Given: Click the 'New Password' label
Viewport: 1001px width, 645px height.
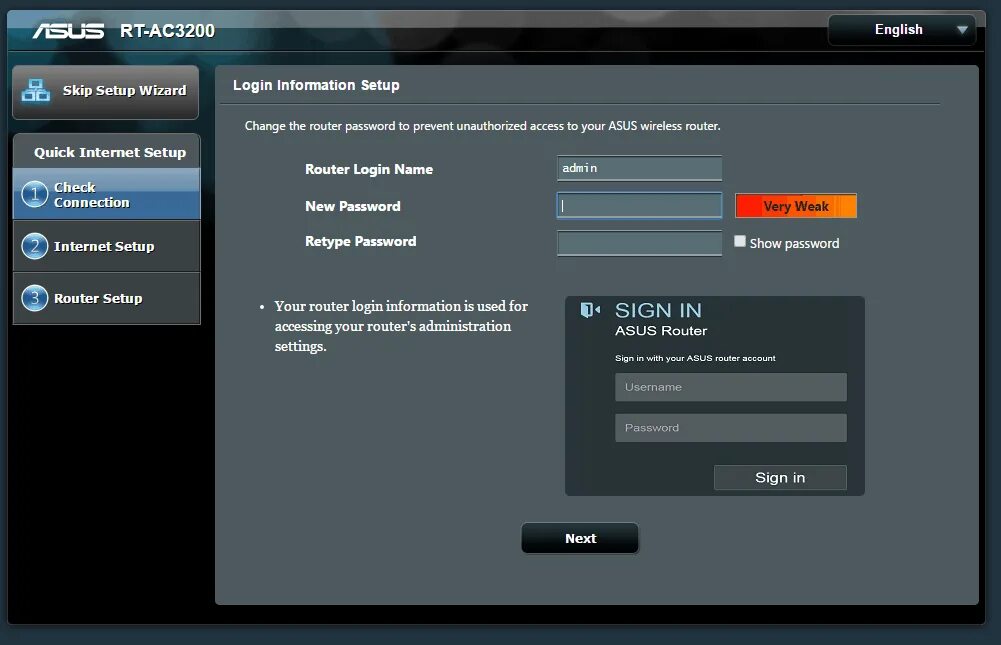Looking at the screenshot, I should point(353,206).
